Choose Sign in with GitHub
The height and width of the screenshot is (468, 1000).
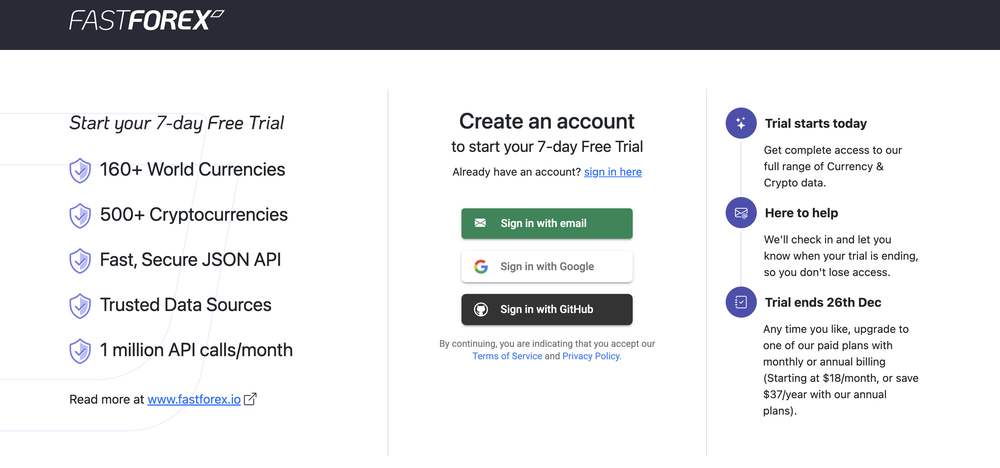coord(547,310)
